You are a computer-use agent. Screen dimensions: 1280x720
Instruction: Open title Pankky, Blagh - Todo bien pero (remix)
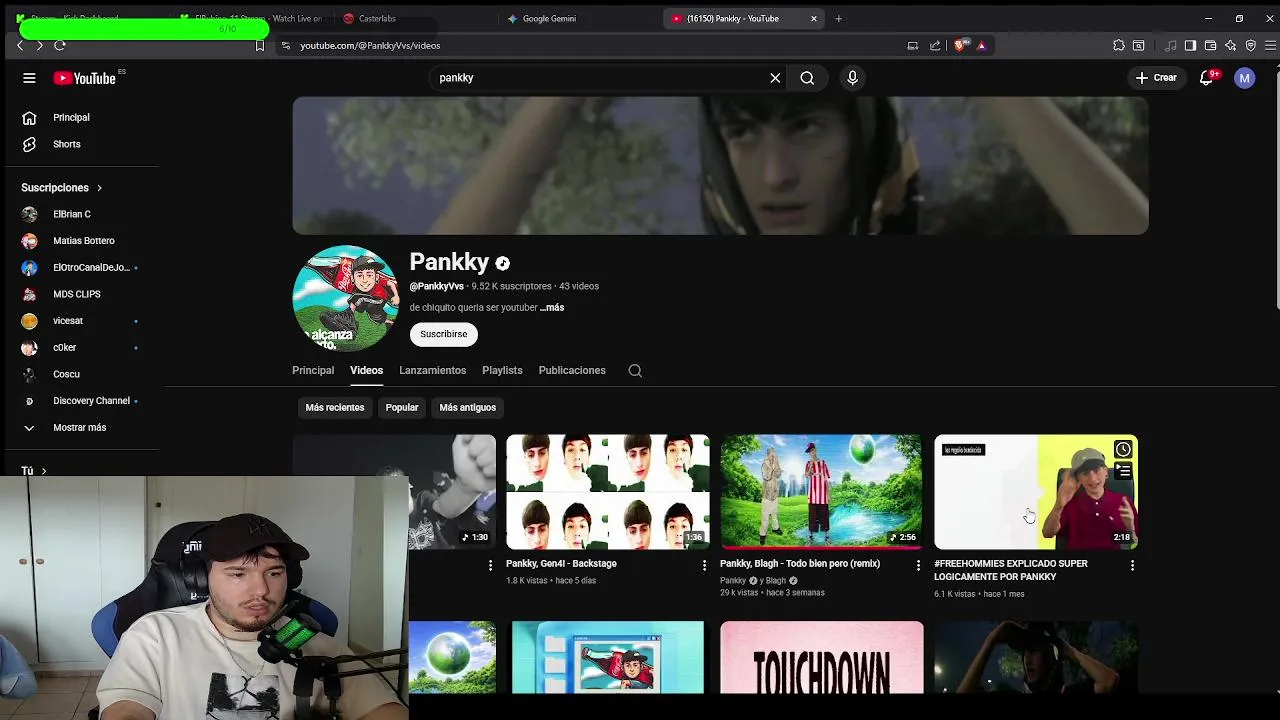[x=800, y=564]
